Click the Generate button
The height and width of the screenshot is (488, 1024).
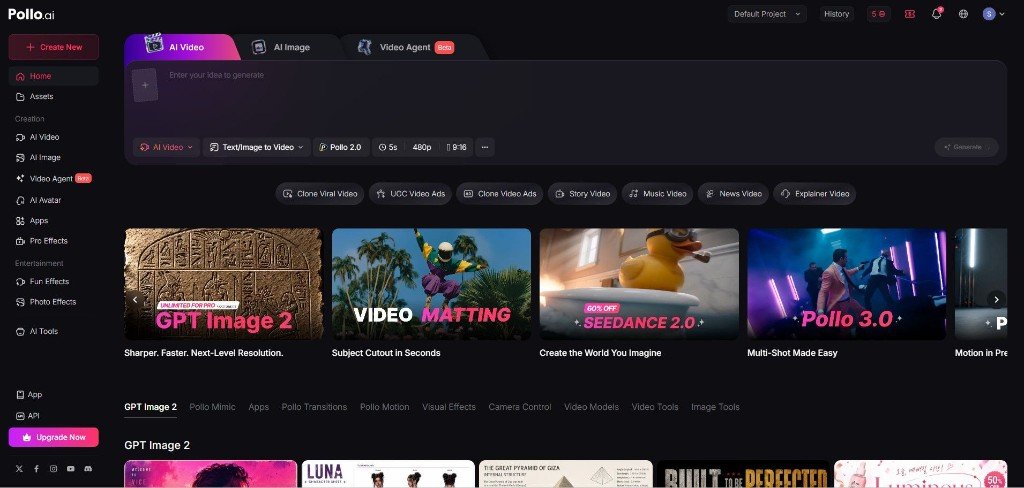967,147
